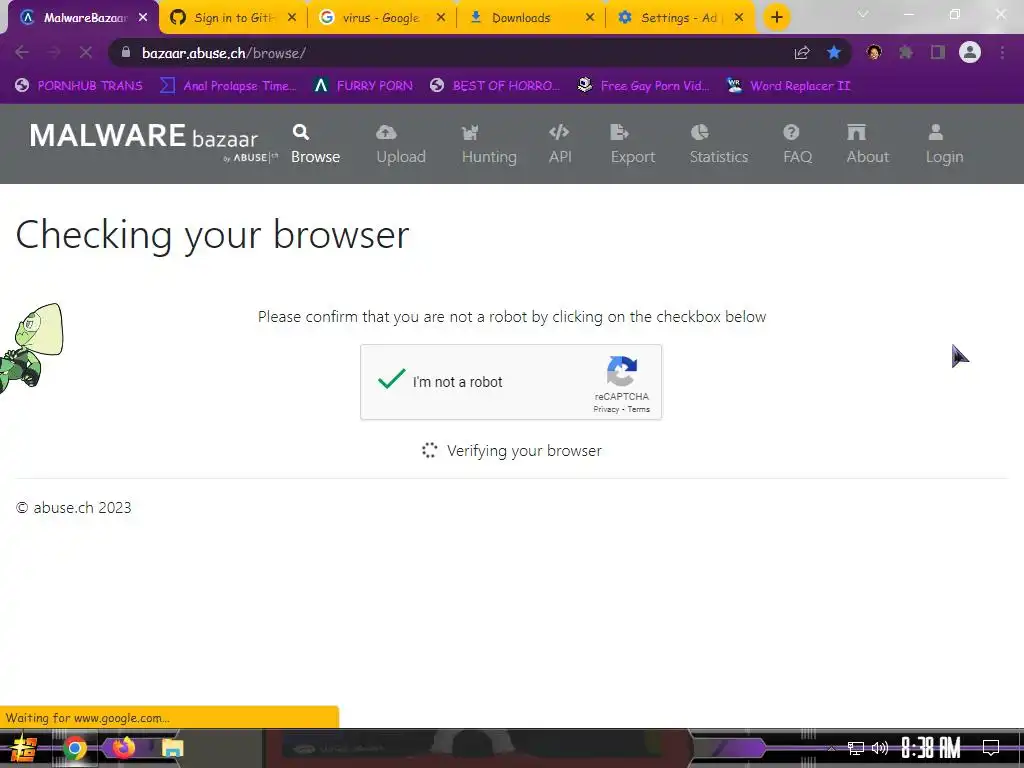1024x768 pixels.
Task: Share this page icon
Action: [802, 53]
